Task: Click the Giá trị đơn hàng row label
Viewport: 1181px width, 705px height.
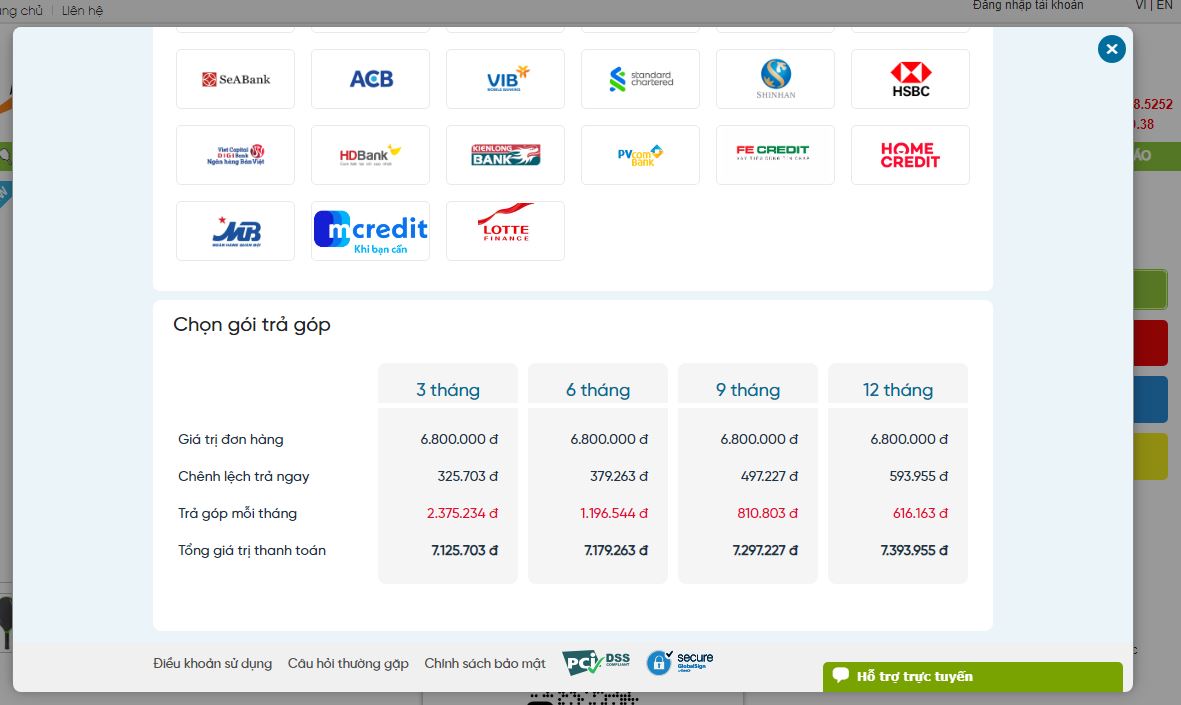Action: [230, 439]
